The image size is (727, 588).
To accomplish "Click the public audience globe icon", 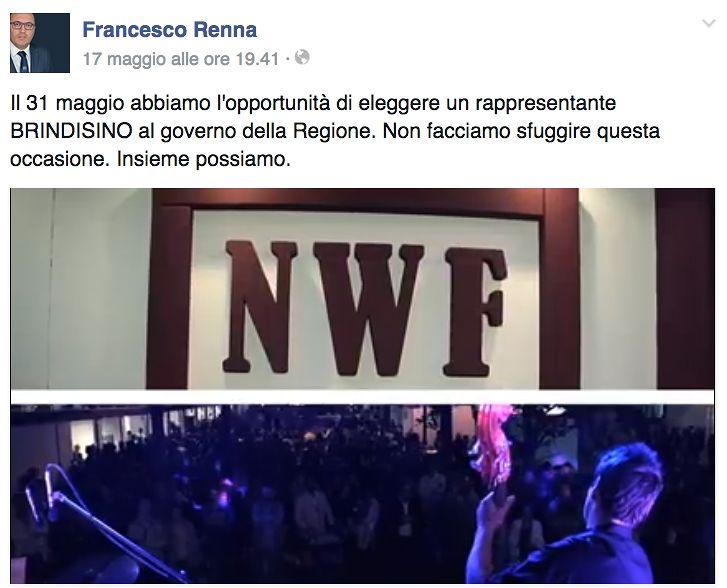I will [x=302, y=58].
